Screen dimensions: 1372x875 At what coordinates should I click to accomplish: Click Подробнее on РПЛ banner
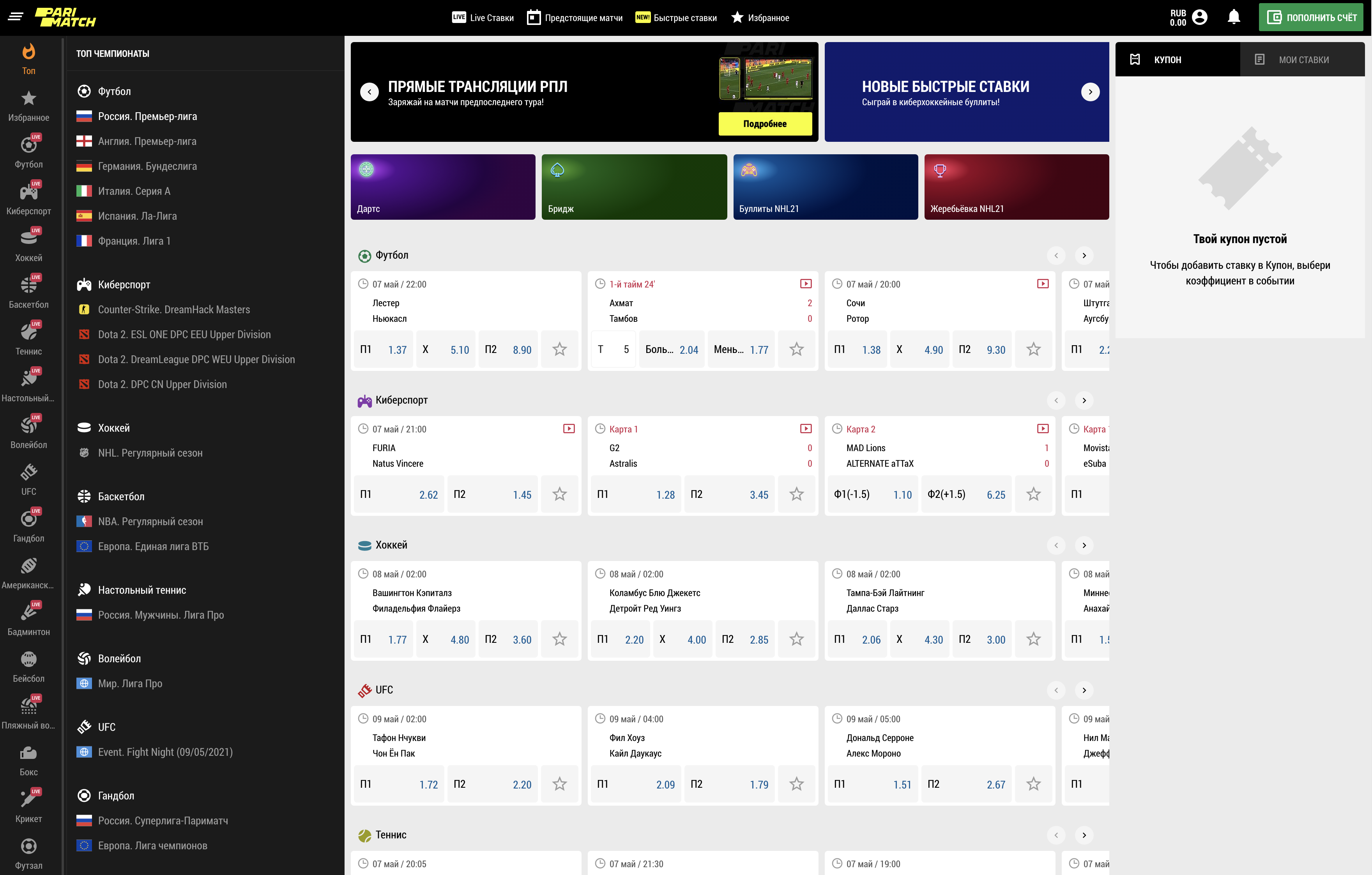coord(765,123)
